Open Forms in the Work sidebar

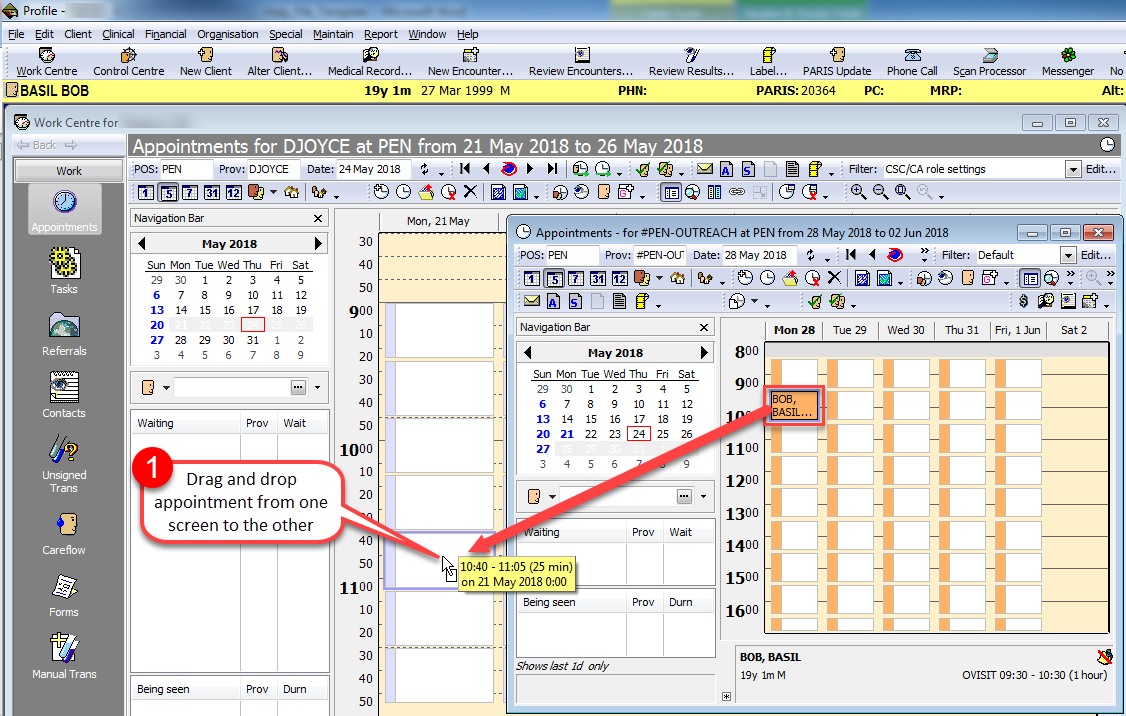click(64, 595)
